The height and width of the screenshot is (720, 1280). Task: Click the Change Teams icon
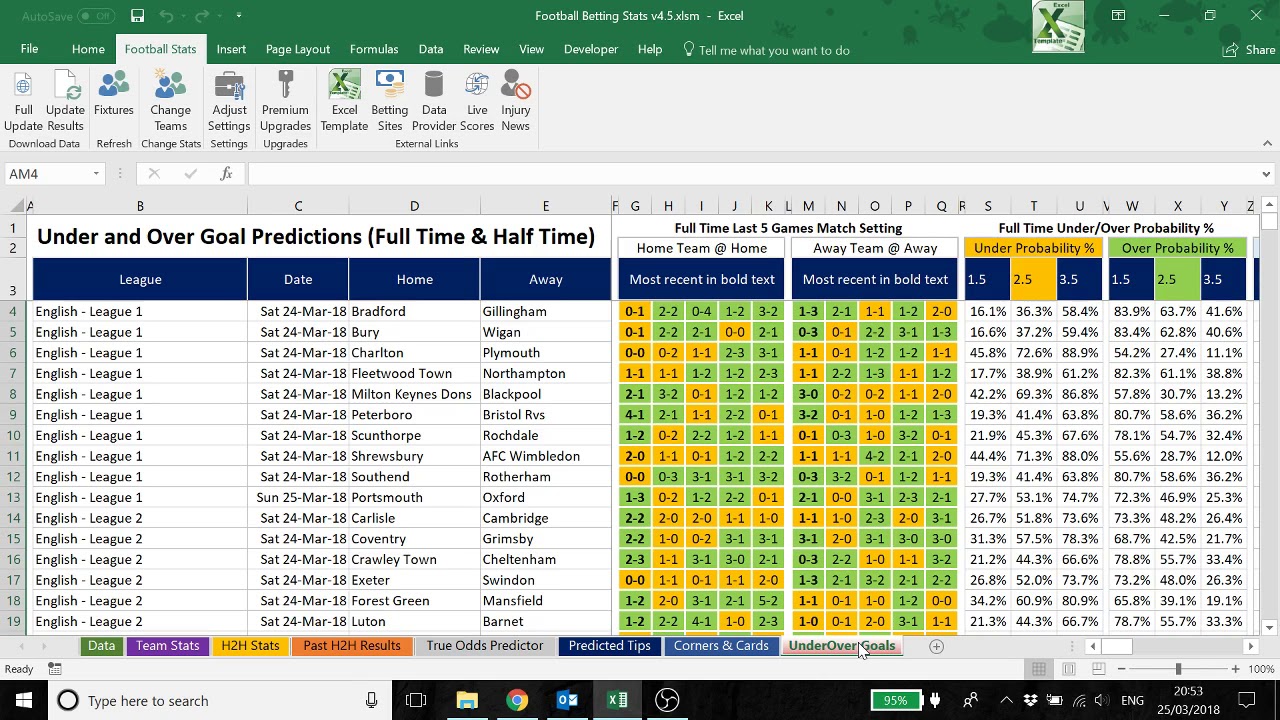[x=170, y=102]
